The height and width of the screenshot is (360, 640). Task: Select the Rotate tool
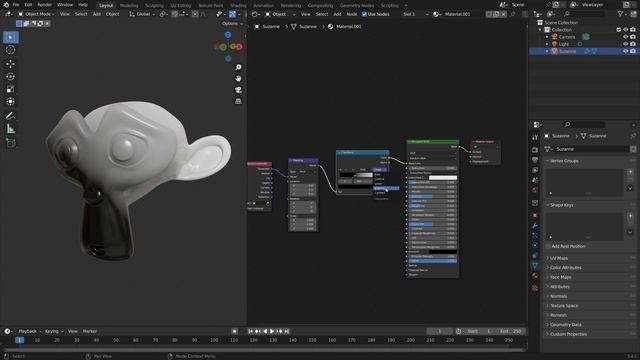point(11,76)
